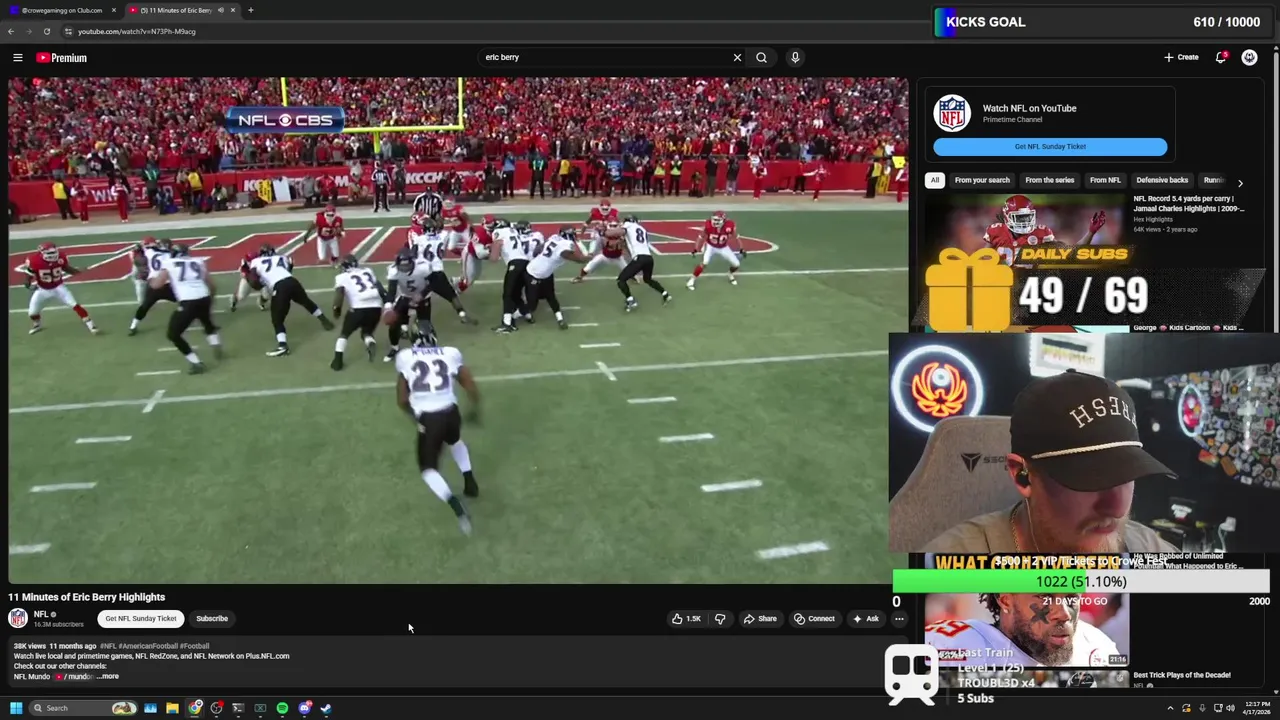Close the Club.com browser tab

(x=114, y=10)
